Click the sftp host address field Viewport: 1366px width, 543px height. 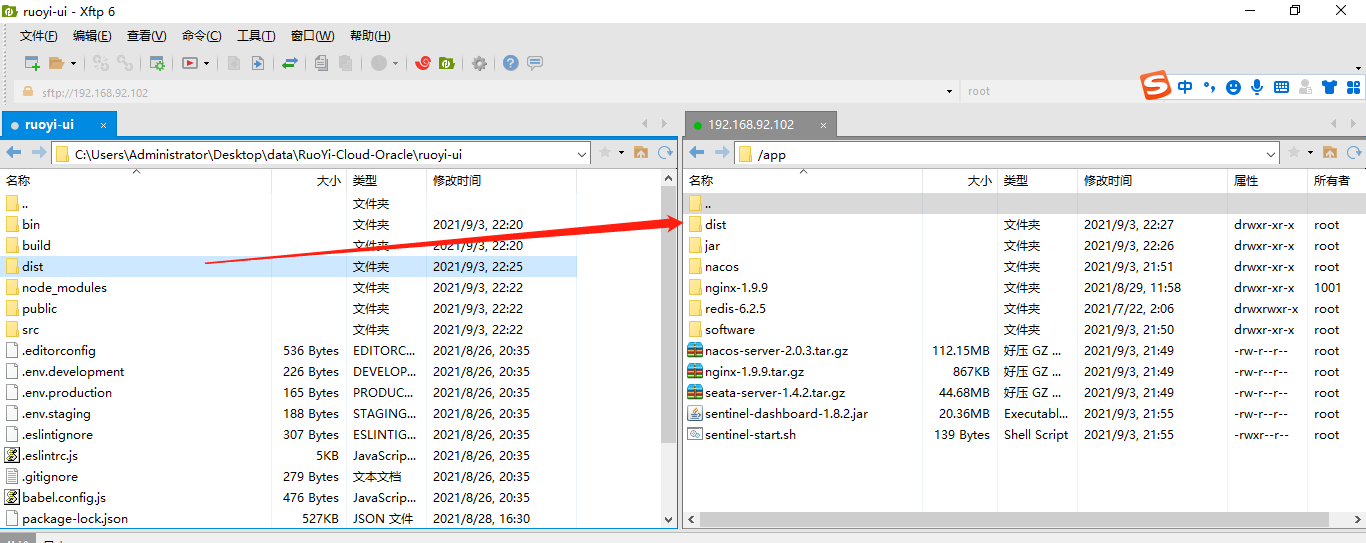point(485,92)
